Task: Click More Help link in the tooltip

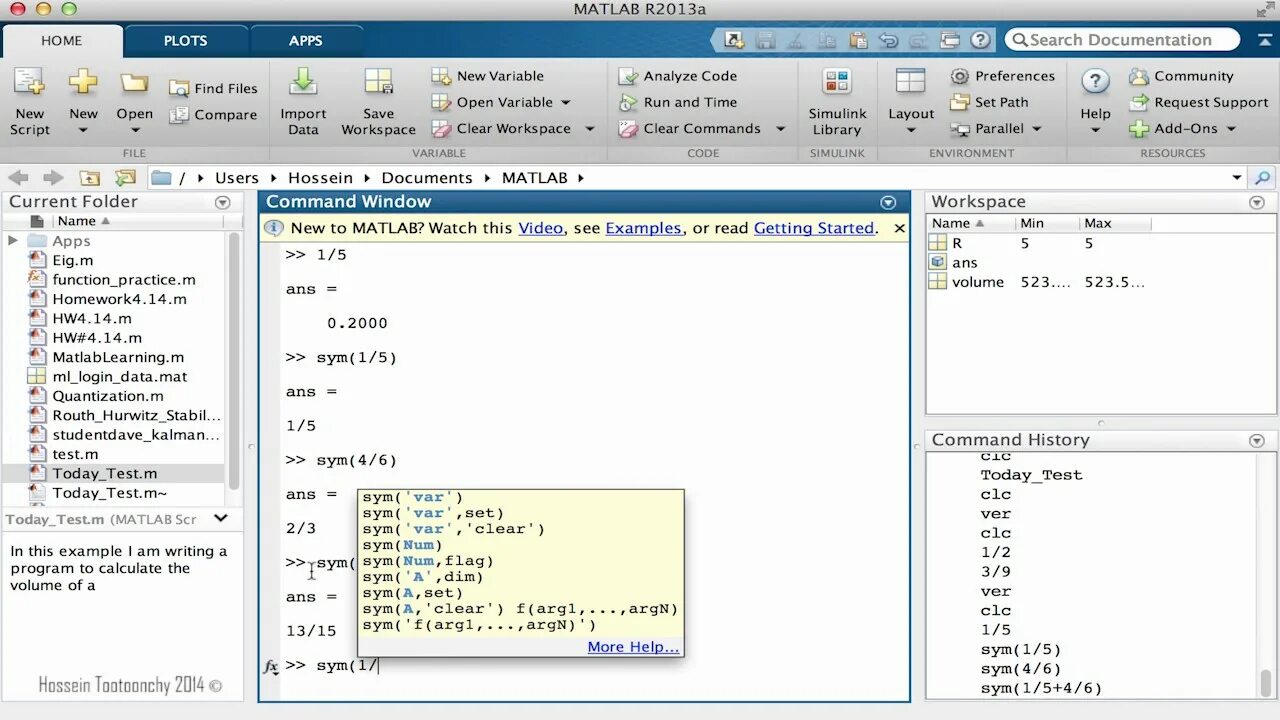Action: (x=633, y=647)
